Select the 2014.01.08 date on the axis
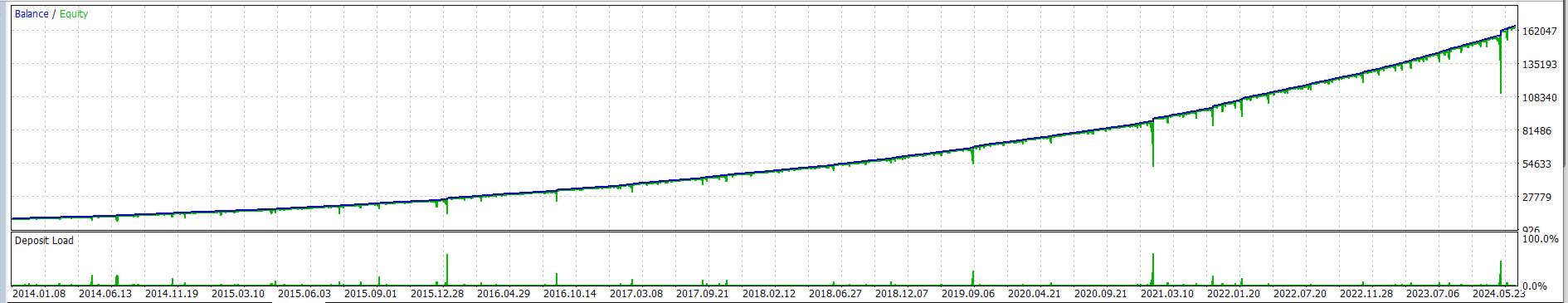 (39, 294)
